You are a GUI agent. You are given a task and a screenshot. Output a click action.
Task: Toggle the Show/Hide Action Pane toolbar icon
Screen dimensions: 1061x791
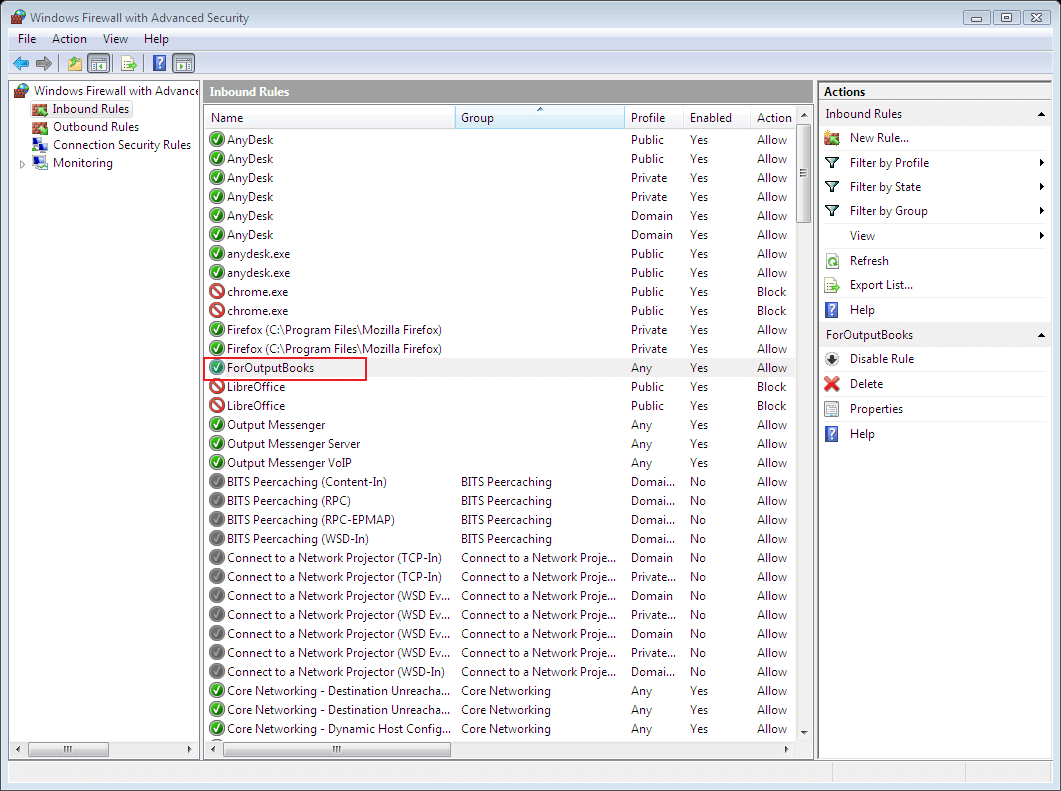pos(183,64)
